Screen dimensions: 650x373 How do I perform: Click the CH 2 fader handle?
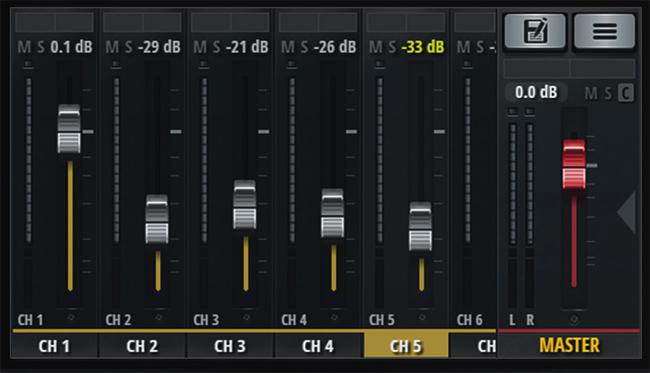click(x=157, y=219)
